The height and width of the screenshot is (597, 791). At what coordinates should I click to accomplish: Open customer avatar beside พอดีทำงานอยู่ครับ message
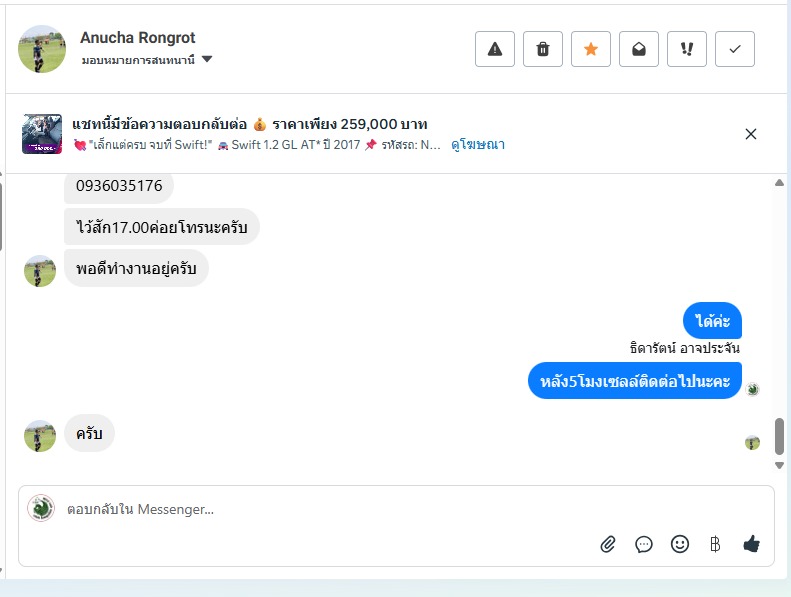click(40, 271)
